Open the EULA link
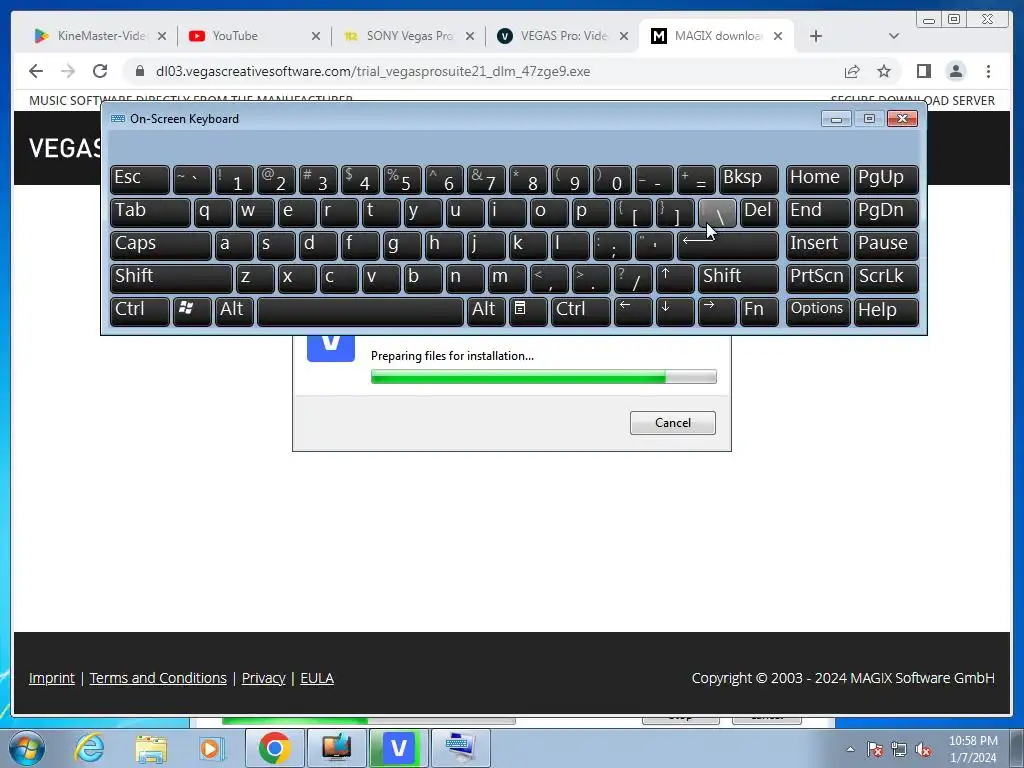The width and height of the screenshot is (1024, 768). 317,678
